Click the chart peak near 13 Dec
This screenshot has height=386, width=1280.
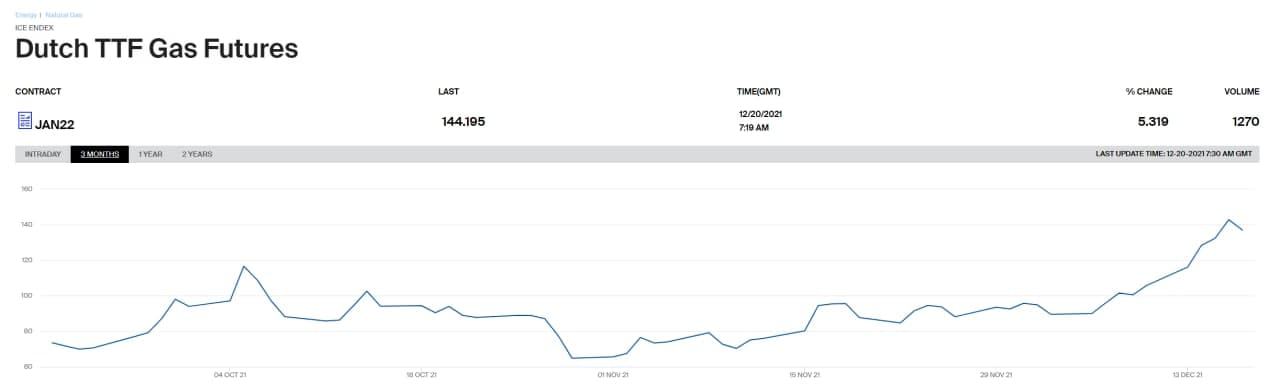click(x=1228, y=220)
